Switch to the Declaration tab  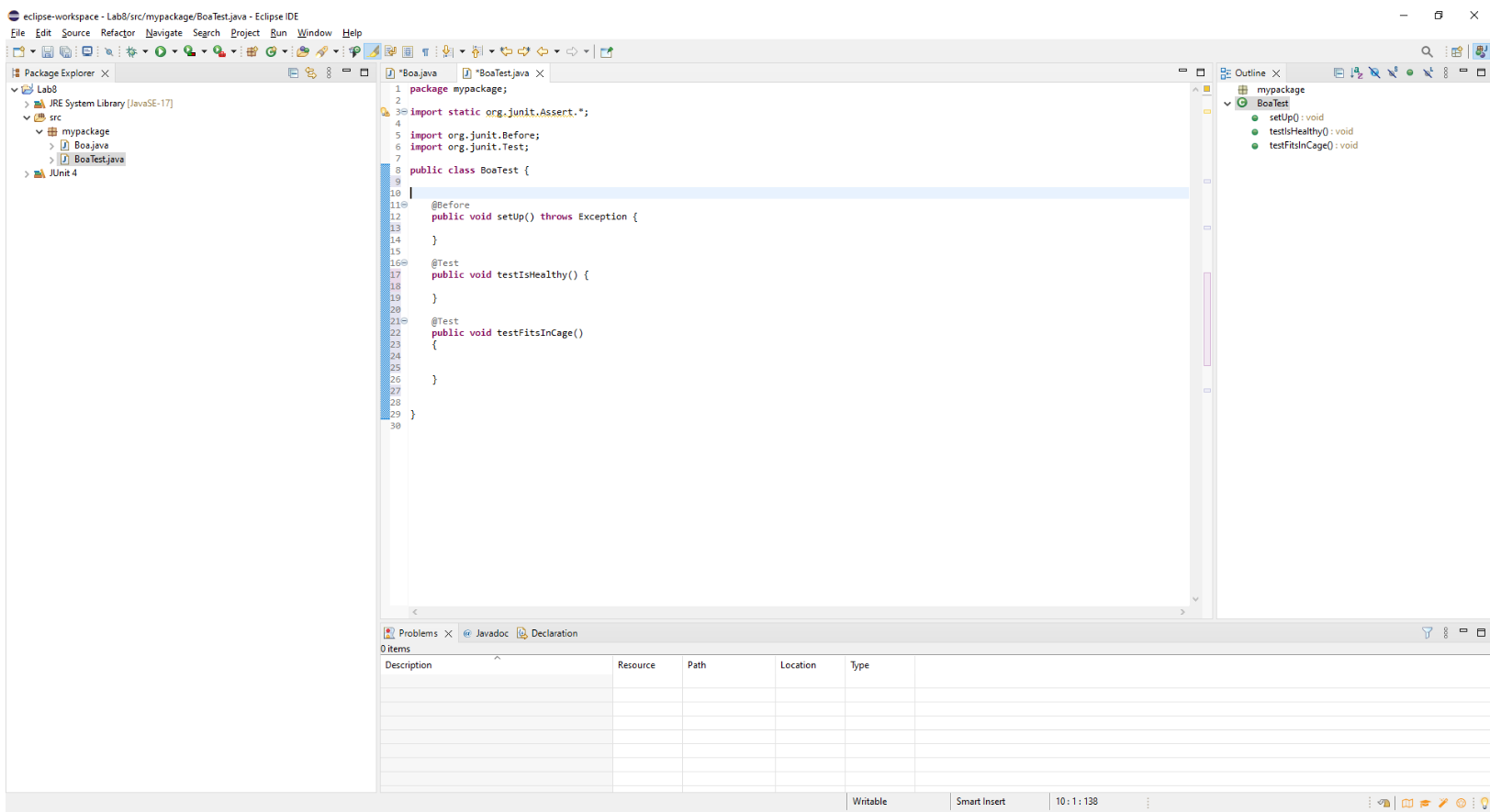[x=547, y=633]
